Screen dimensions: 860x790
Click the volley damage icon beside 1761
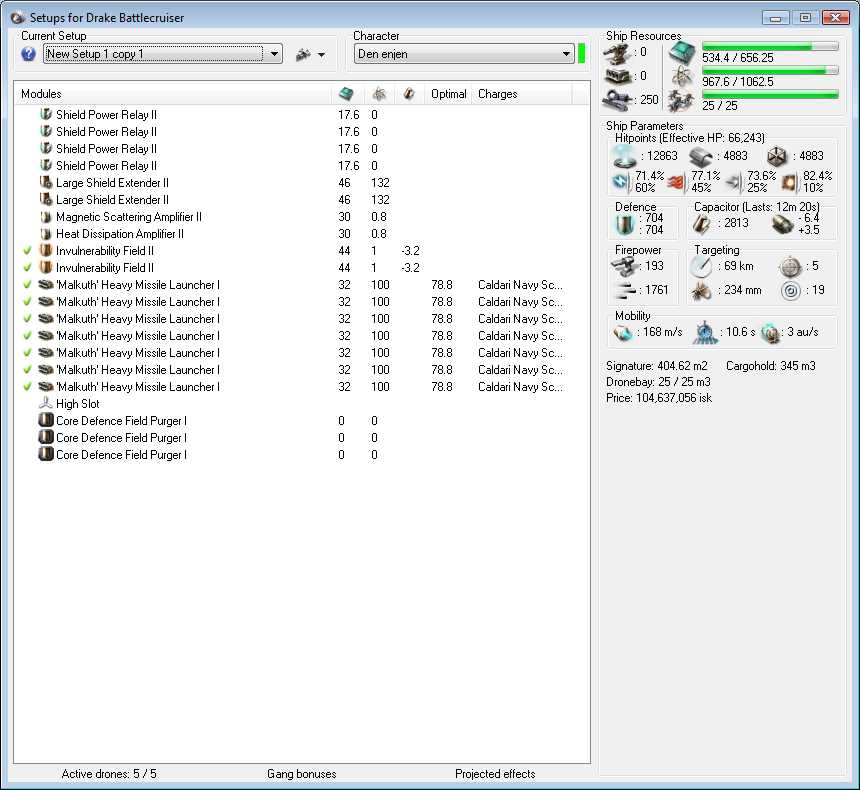624,290
